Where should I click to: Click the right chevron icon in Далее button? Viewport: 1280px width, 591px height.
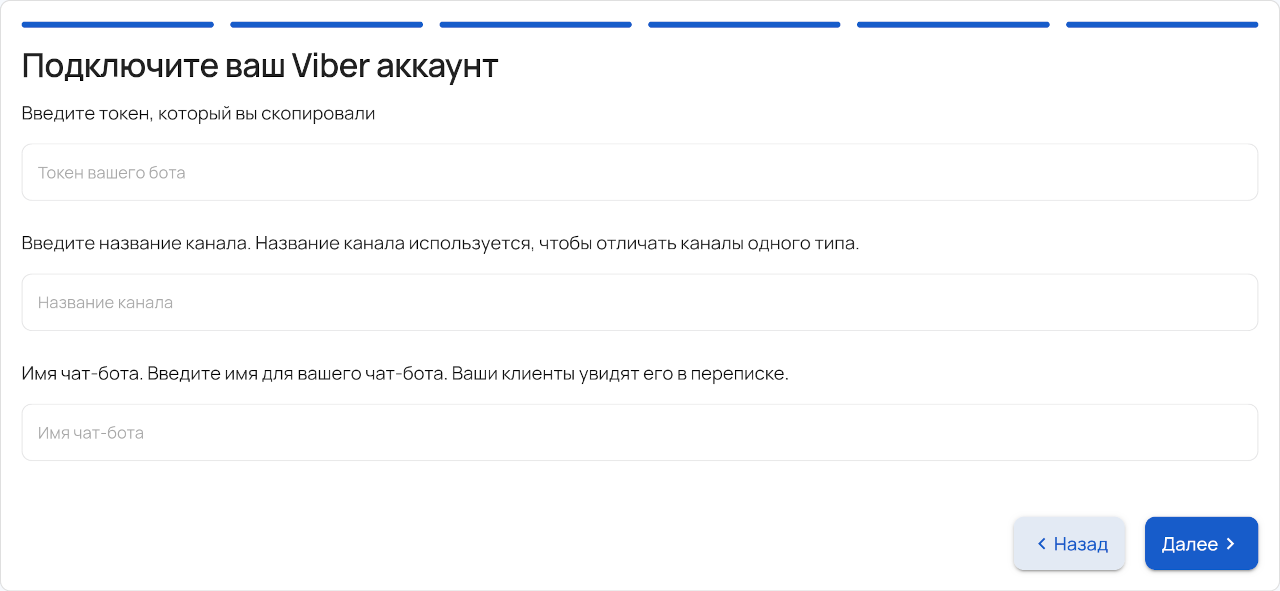pos(1230,544)
